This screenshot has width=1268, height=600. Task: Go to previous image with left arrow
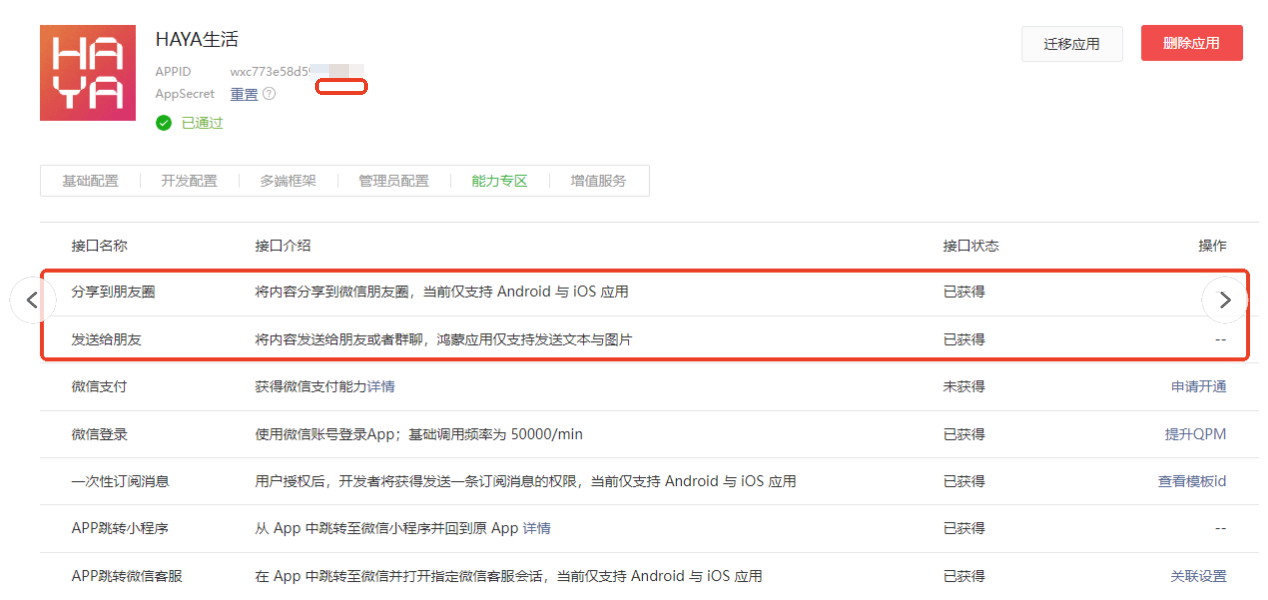pos(33,299)
